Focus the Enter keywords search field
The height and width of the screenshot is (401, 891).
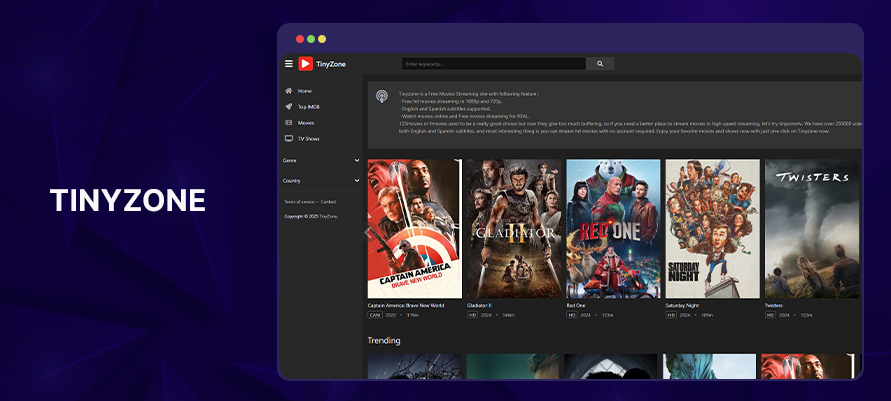[x=494, y=64]
